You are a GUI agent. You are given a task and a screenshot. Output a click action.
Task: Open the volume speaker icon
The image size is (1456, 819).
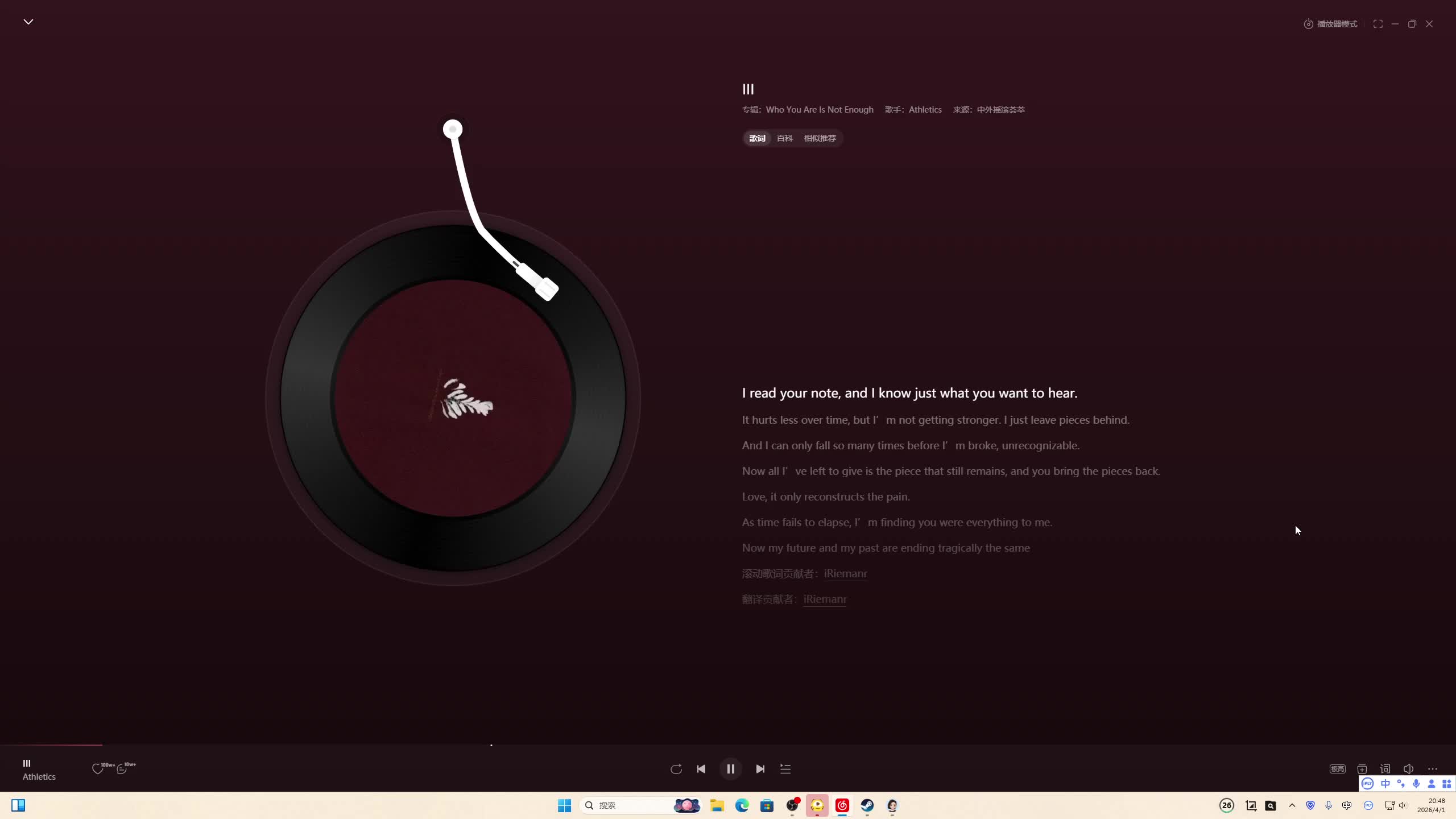click(x=1408, y=769)
